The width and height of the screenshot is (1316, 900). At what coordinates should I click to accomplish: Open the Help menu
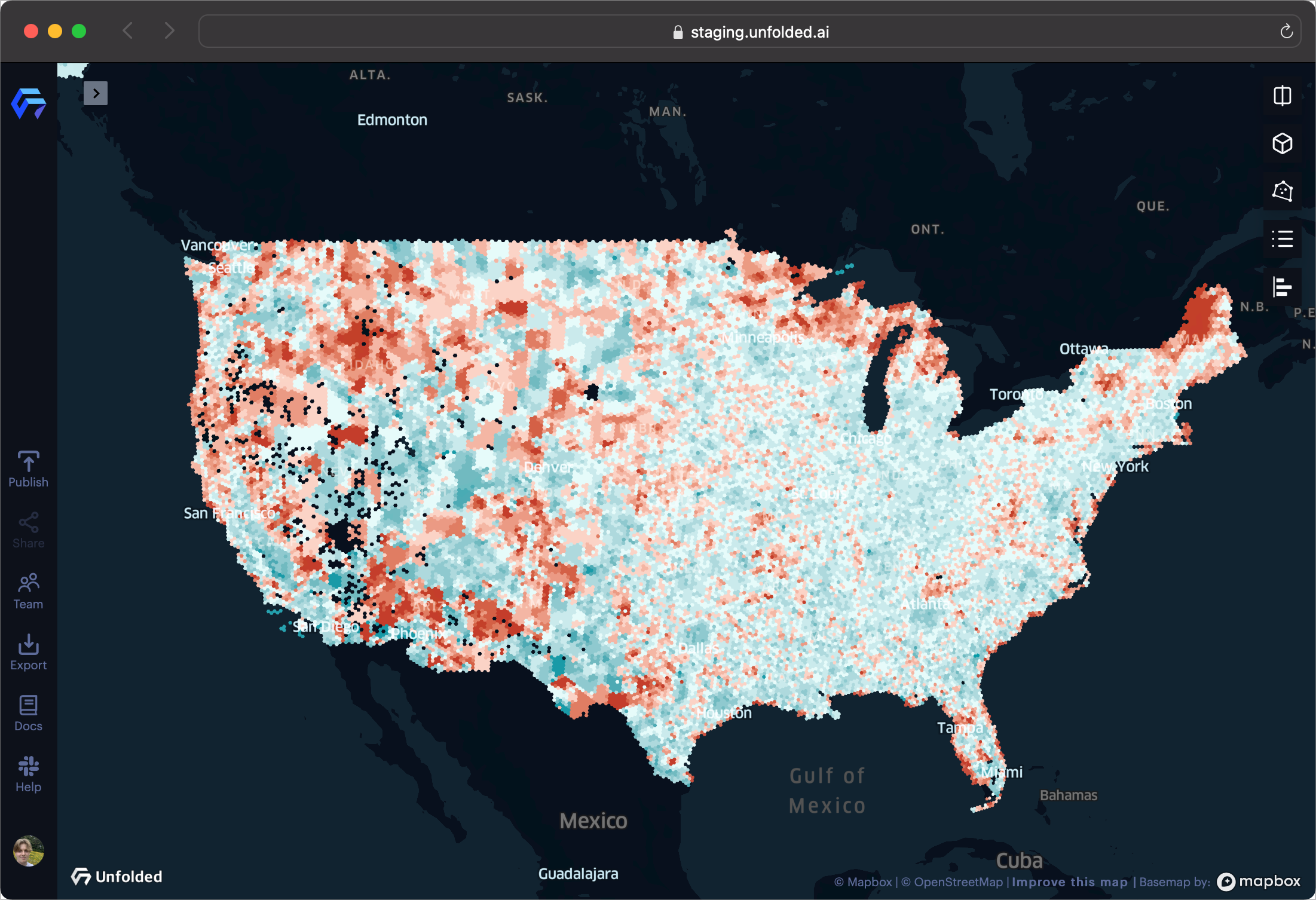point(28,774)
